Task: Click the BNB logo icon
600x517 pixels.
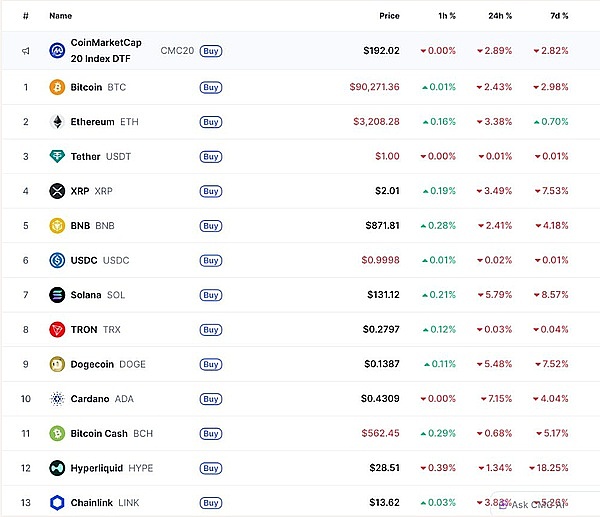Action: point(57,226)
